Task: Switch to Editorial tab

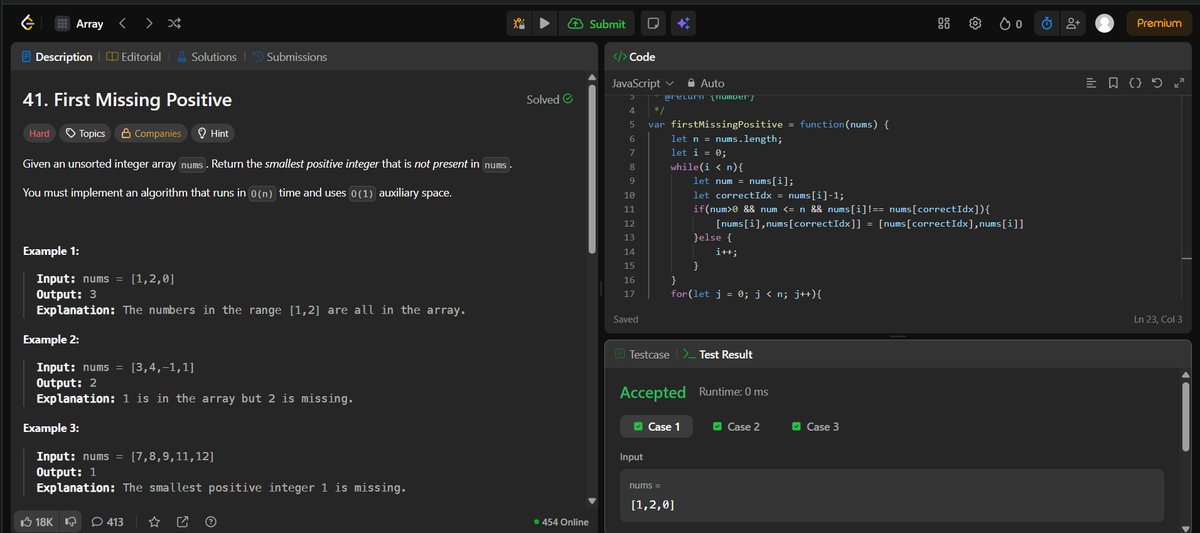Action: pyautogui.click(x=133, y=57)
